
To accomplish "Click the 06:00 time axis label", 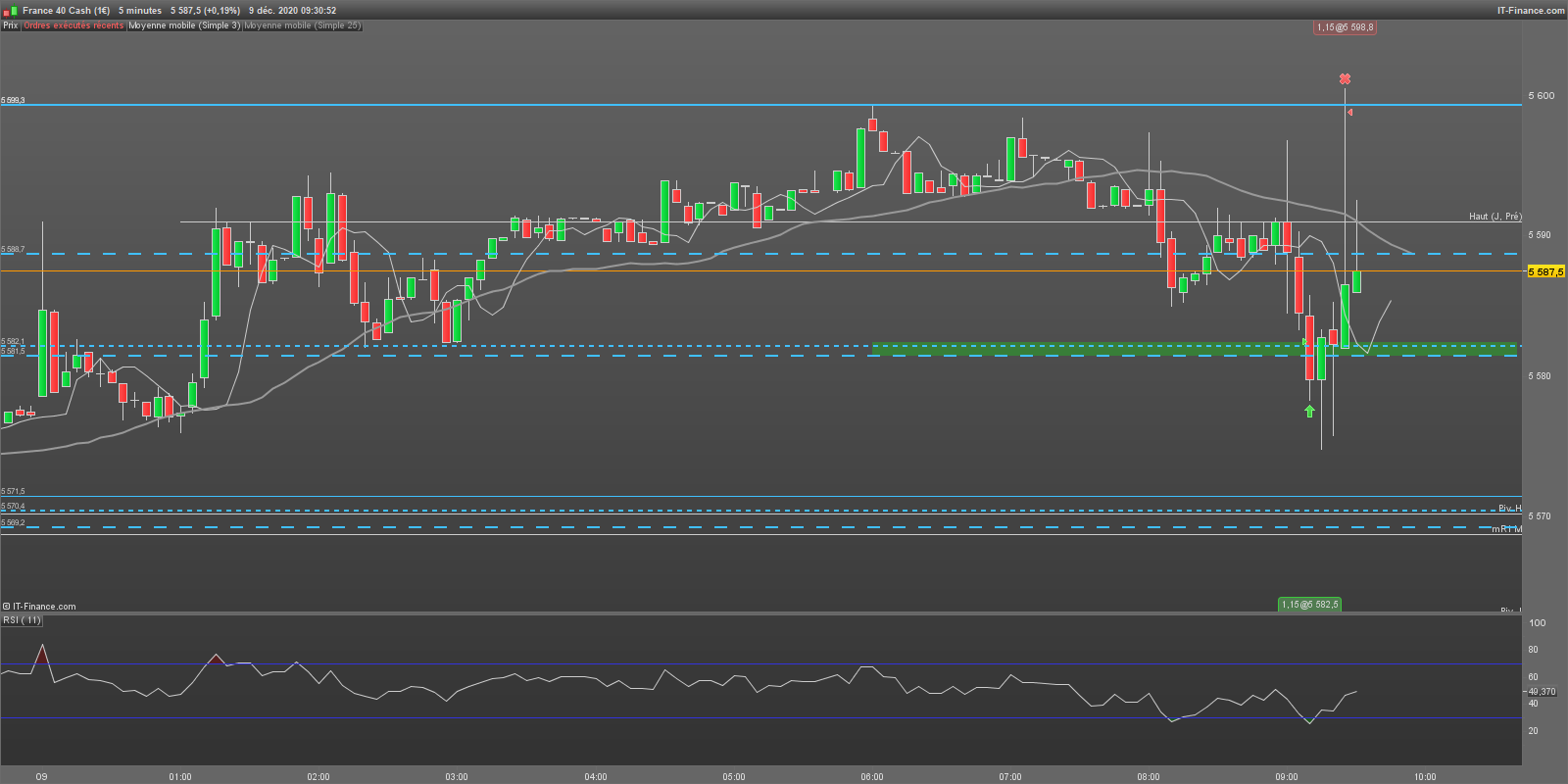I will [x=872, y=777].
